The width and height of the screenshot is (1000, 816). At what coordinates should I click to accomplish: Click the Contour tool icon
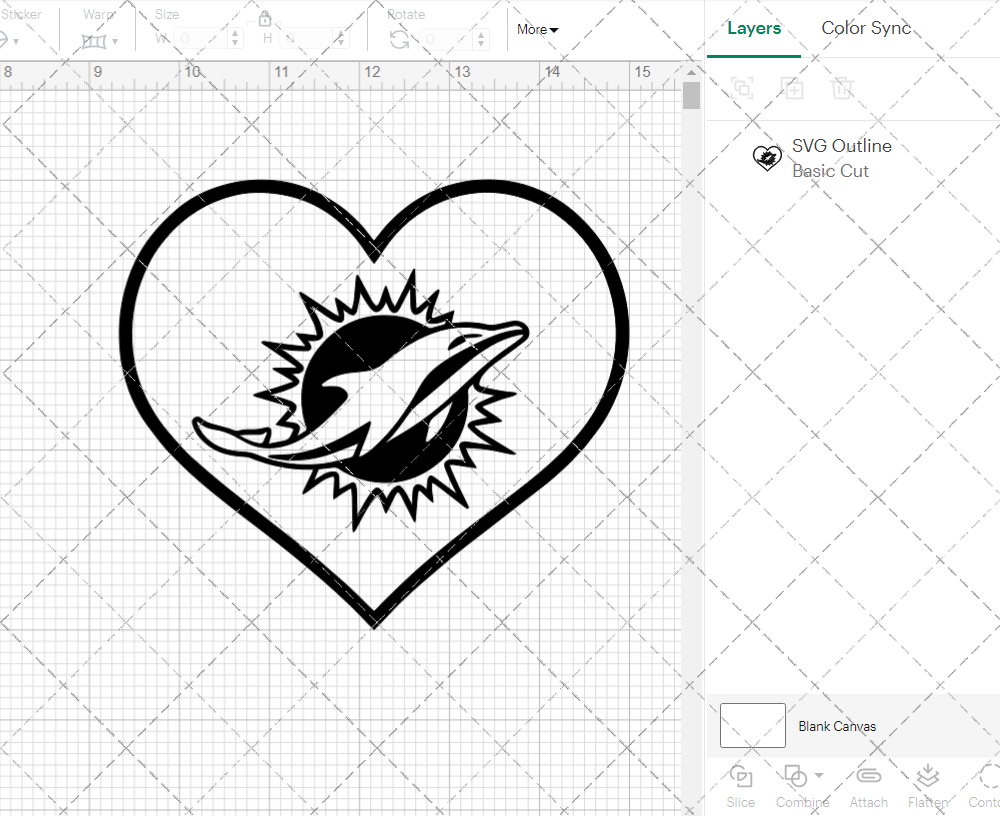(989, 776)
